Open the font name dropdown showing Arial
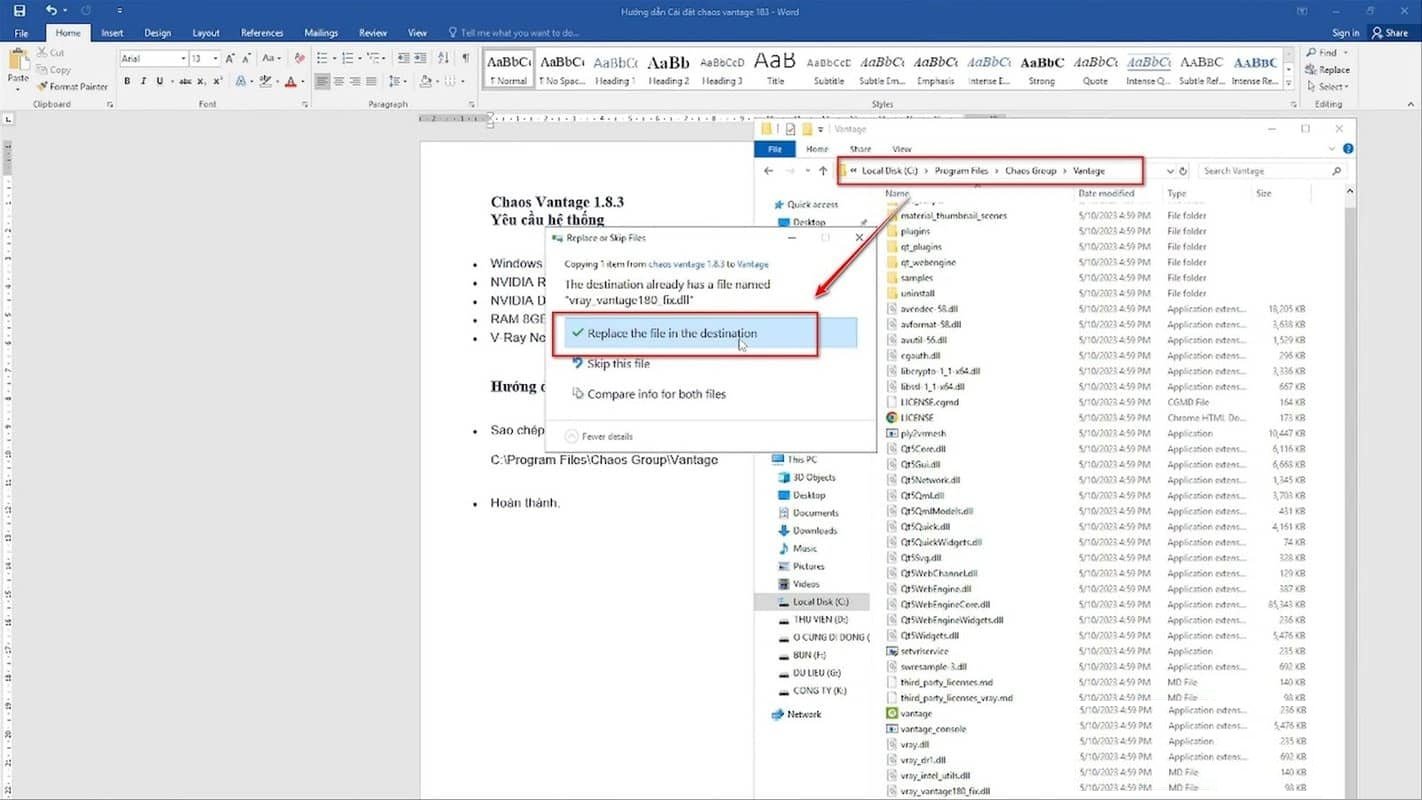 click(183, 59)
